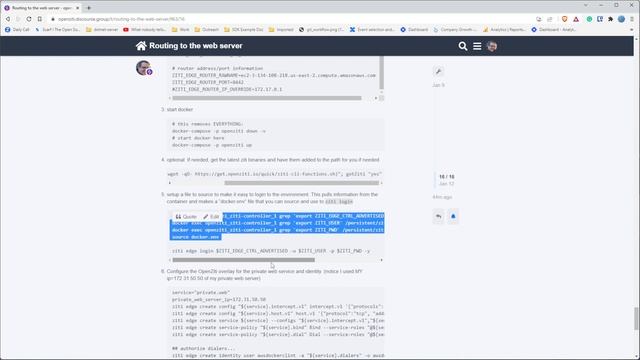Click the browser address bar URL
This screenshot has height=360, width=640.
pos(121,19)
